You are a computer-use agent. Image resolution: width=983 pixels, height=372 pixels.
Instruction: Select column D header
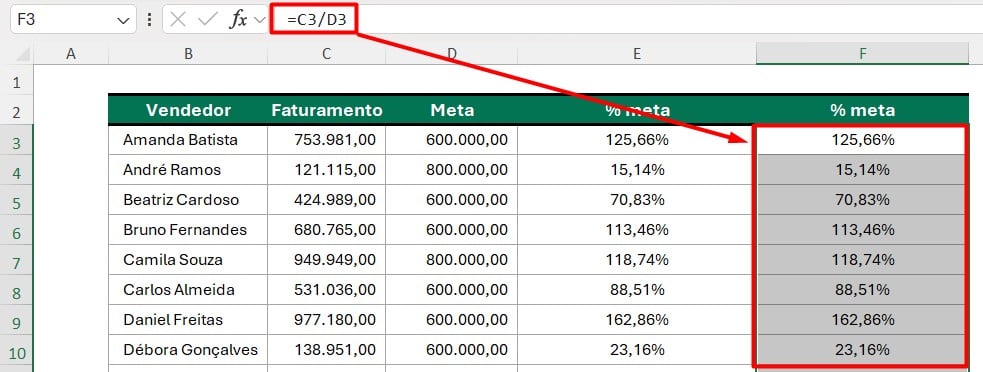(x=452, y=54)
